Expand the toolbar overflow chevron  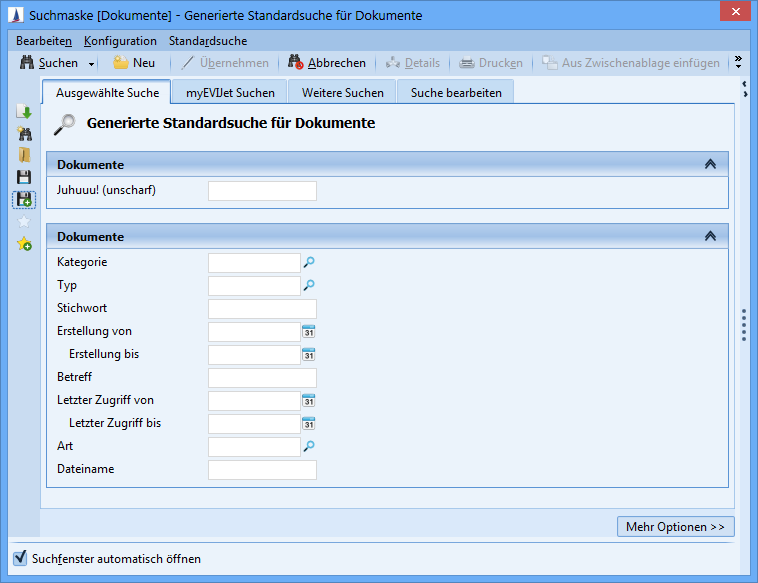click(x=738, y=62)
